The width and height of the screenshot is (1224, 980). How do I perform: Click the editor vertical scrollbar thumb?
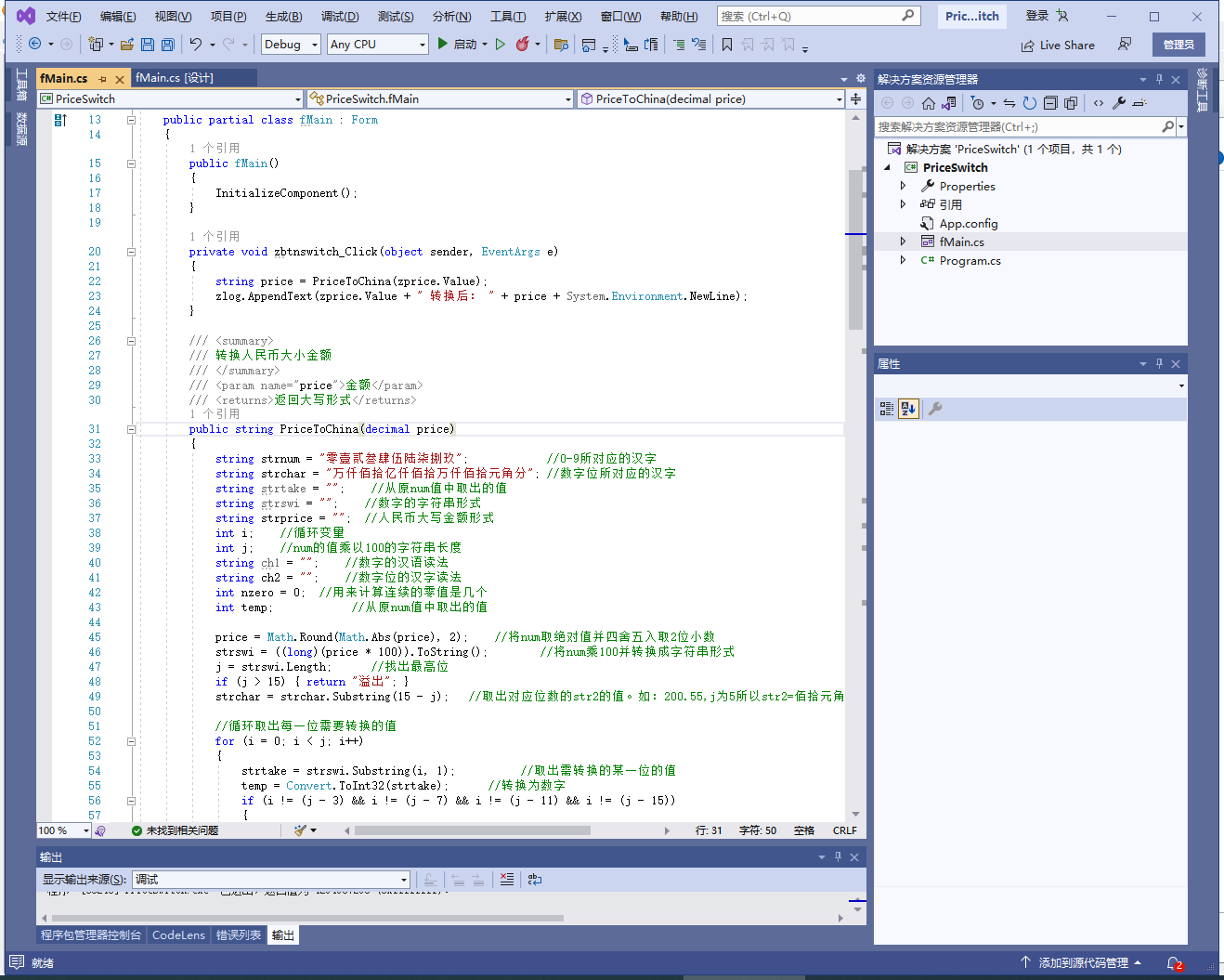(x=855, y=251)
